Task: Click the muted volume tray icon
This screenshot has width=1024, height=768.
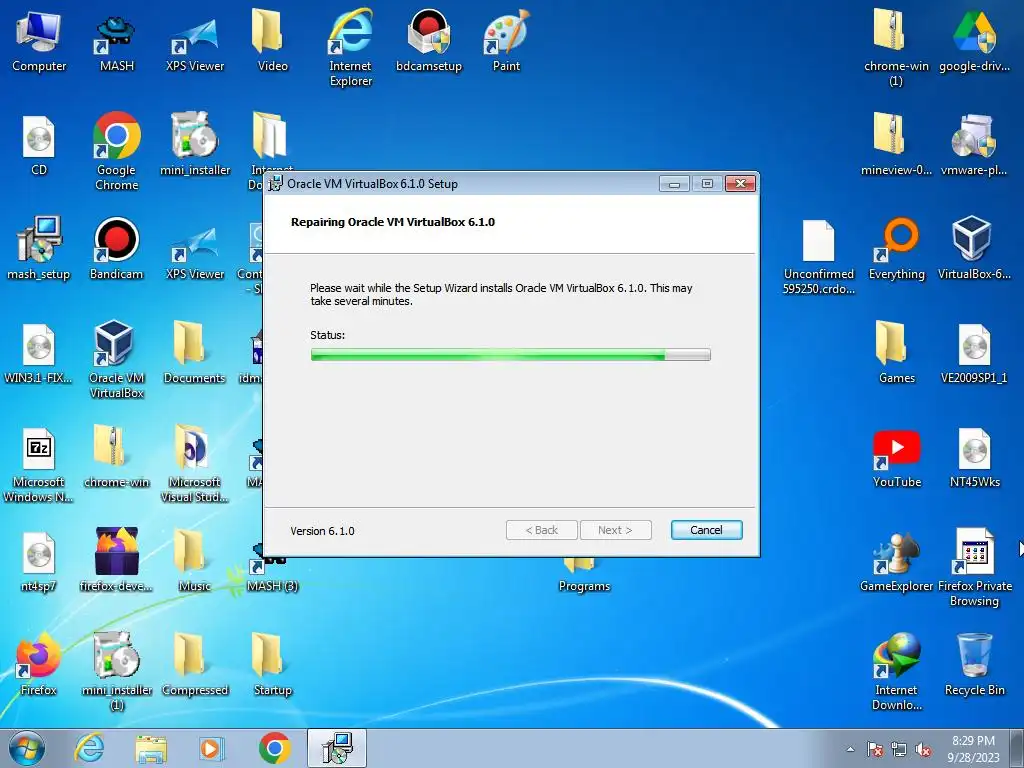Action: tap(923, 749)
